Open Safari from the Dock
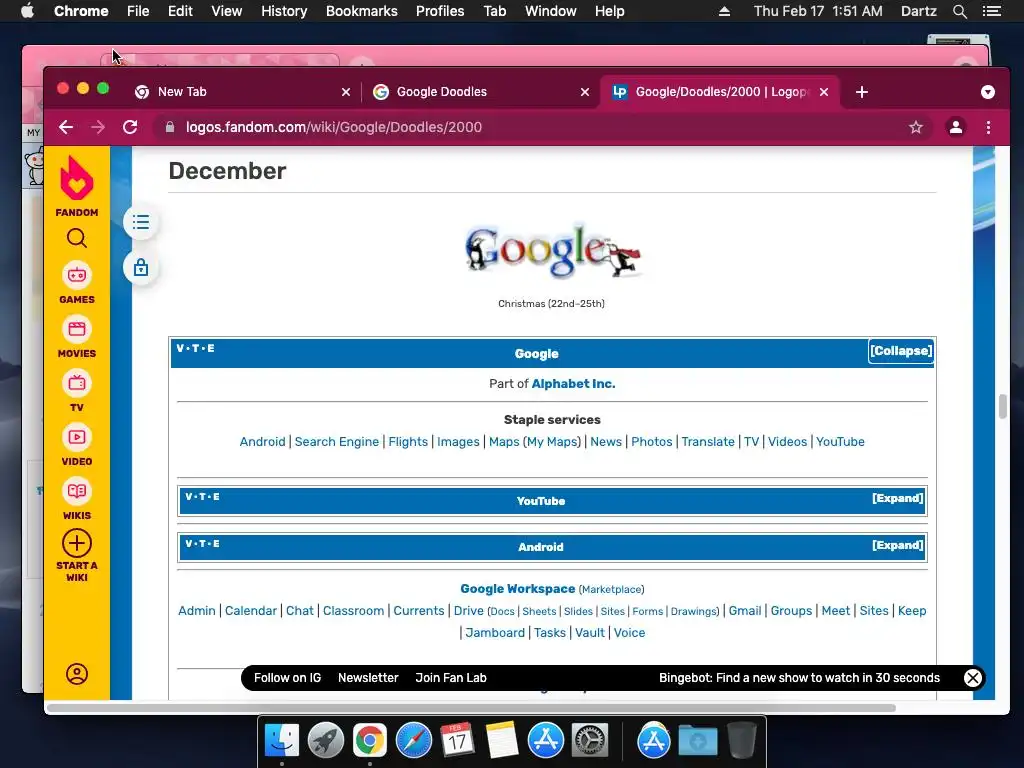The image size is (1024, 768). [413, 741]
